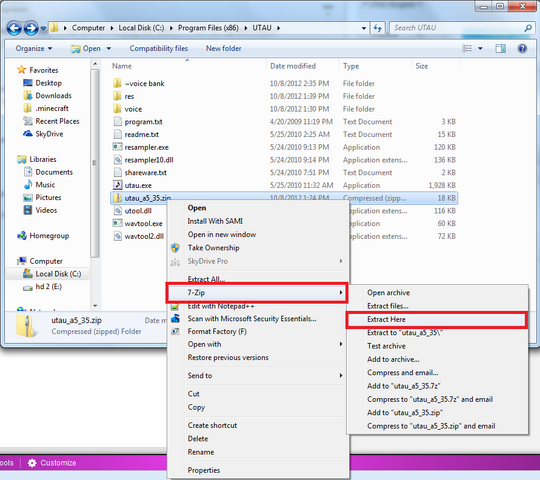Select the resampler.exe icon
Screen dimensions: 540x480
pyautogui.click(x=117, y=147)
